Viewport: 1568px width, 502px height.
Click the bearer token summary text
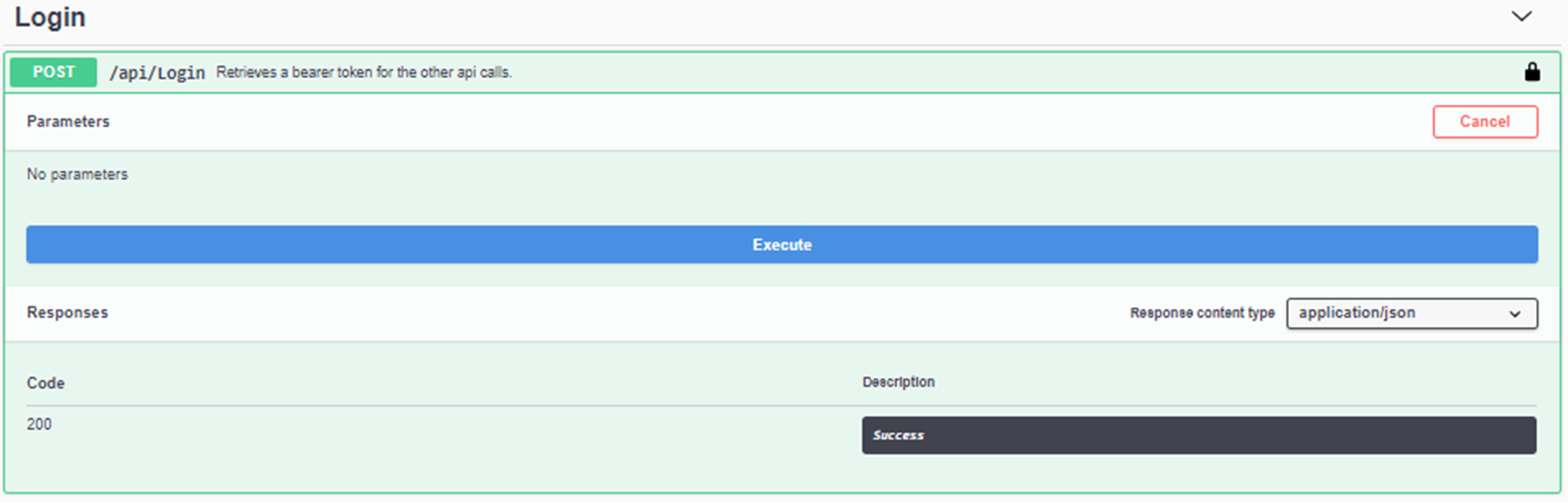(363, 72)
